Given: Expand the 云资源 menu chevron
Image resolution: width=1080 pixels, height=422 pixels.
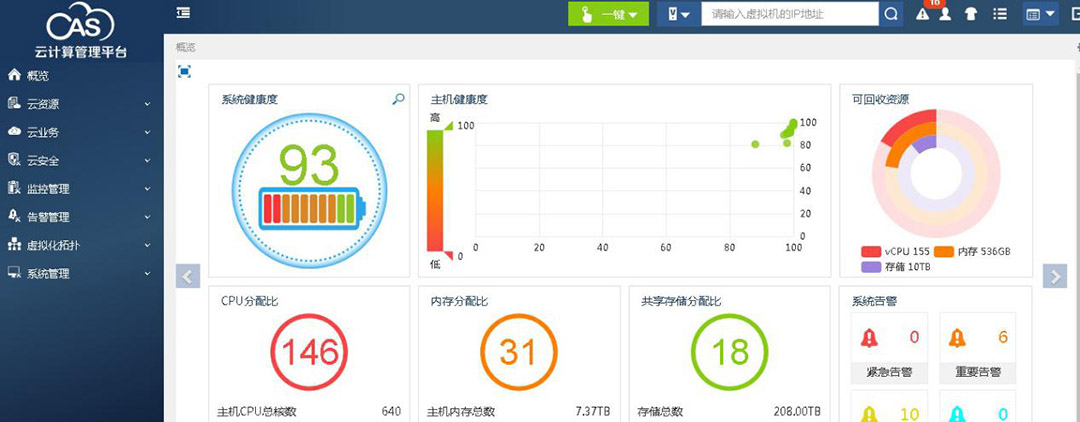Looking at the screenshot, I should (x=147, y=104).
